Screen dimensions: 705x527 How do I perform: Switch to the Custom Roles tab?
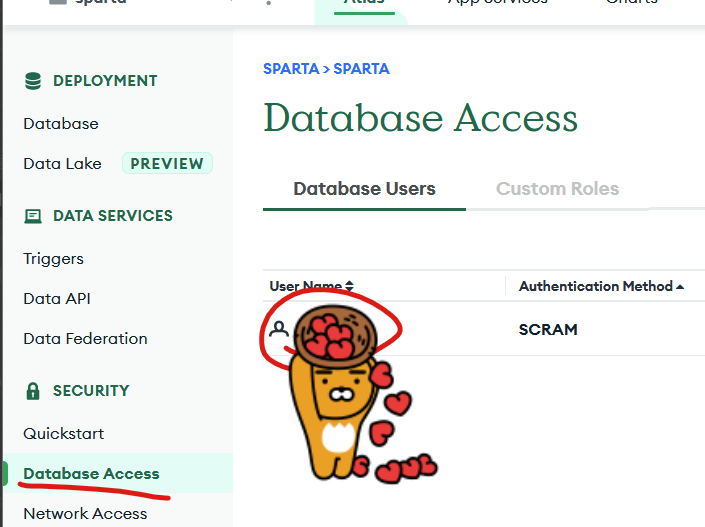coord(558,189)
